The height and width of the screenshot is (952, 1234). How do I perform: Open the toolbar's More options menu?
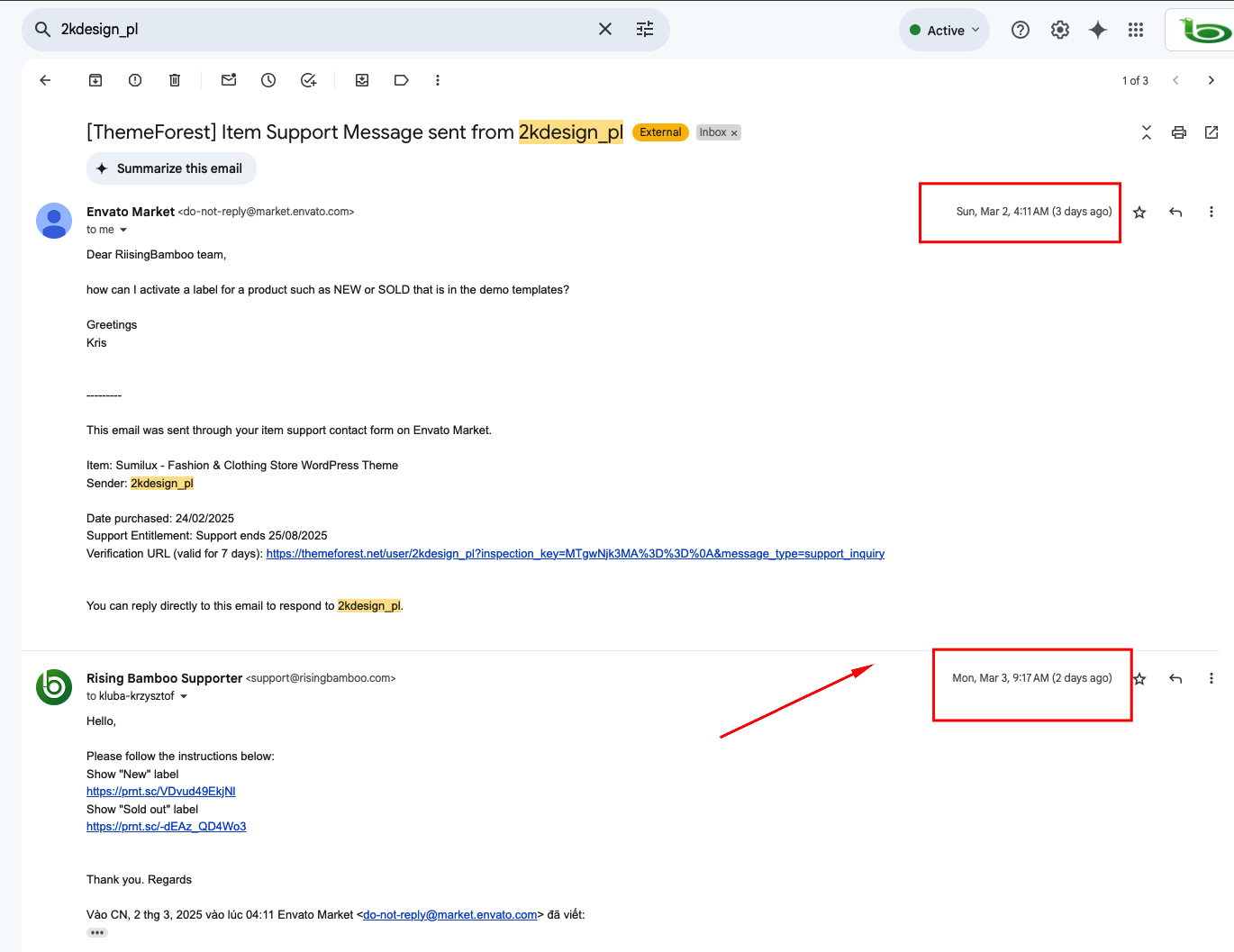tap(438, 80)
